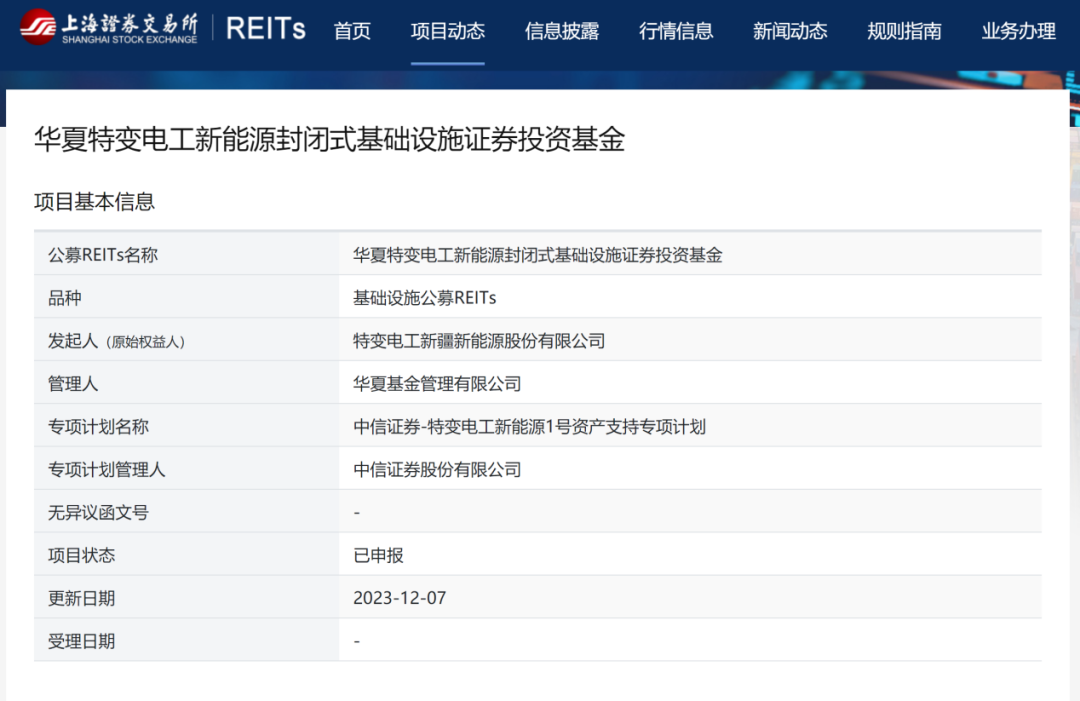Click the 管理人 row label

click(73, 384)
